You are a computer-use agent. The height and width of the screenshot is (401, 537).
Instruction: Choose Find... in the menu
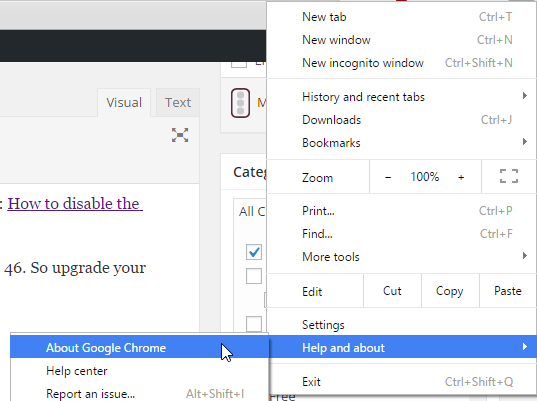pos(401,234)
